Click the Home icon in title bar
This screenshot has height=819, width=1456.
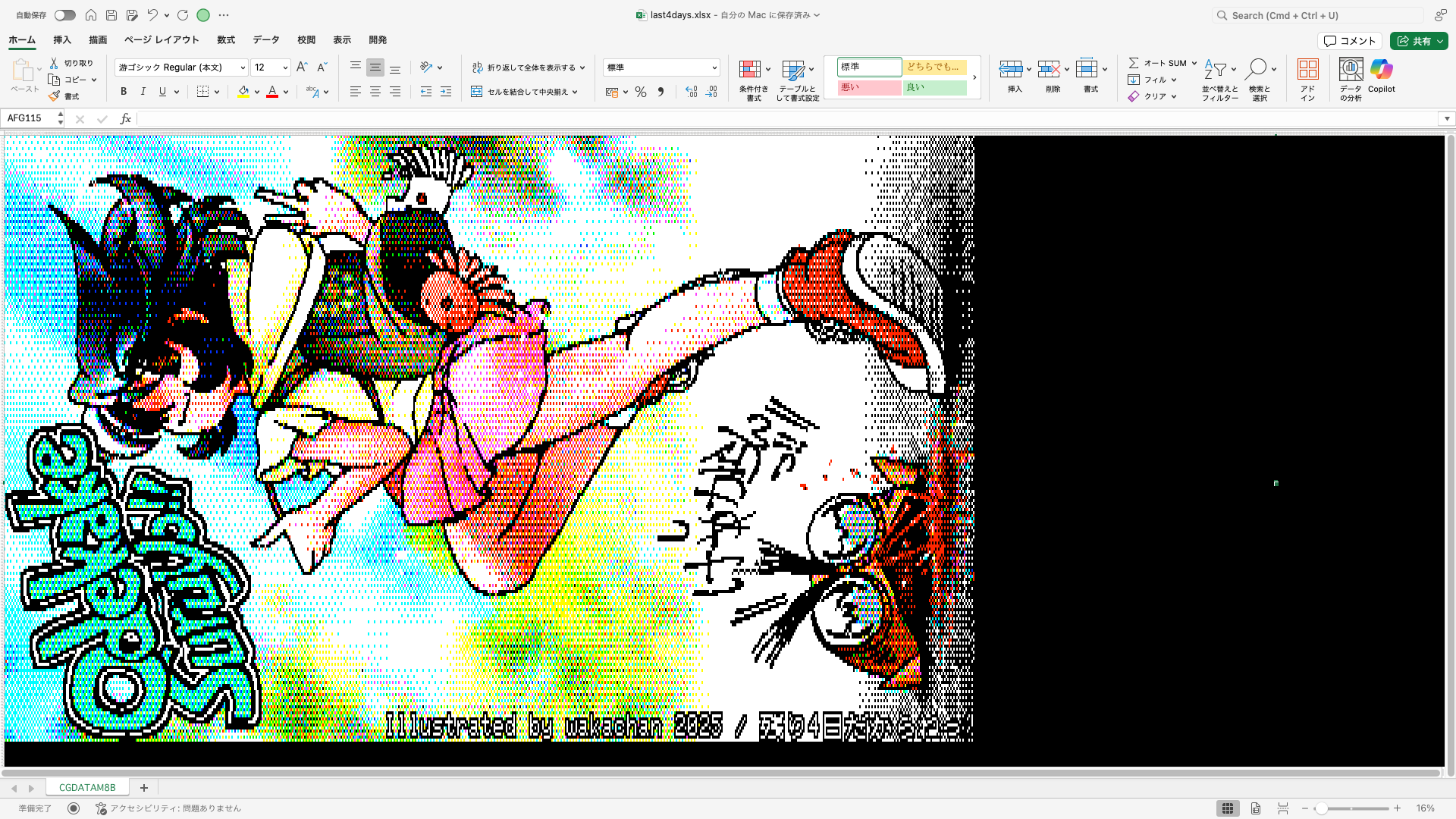91,15
